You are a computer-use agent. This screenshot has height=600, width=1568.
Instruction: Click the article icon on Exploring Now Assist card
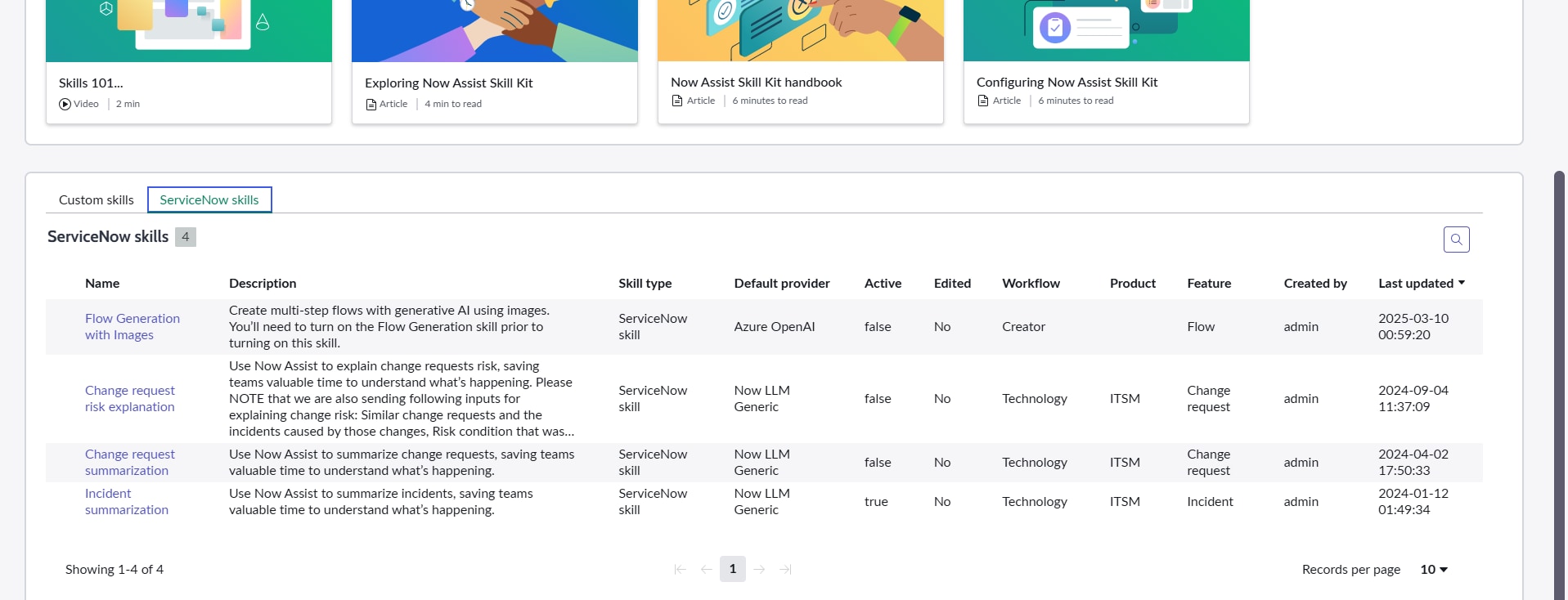[x=371, y=104]
